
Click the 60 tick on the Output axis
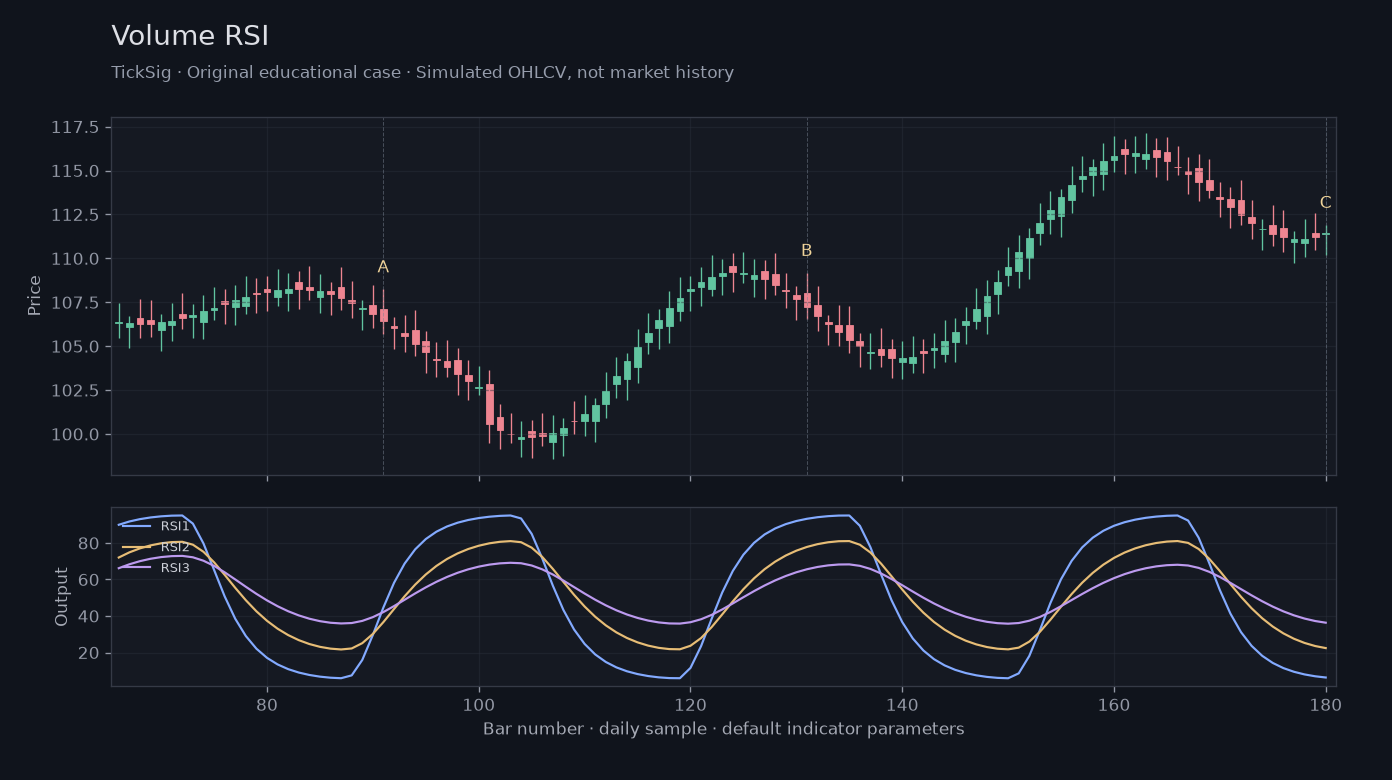[x=89, y=580]
